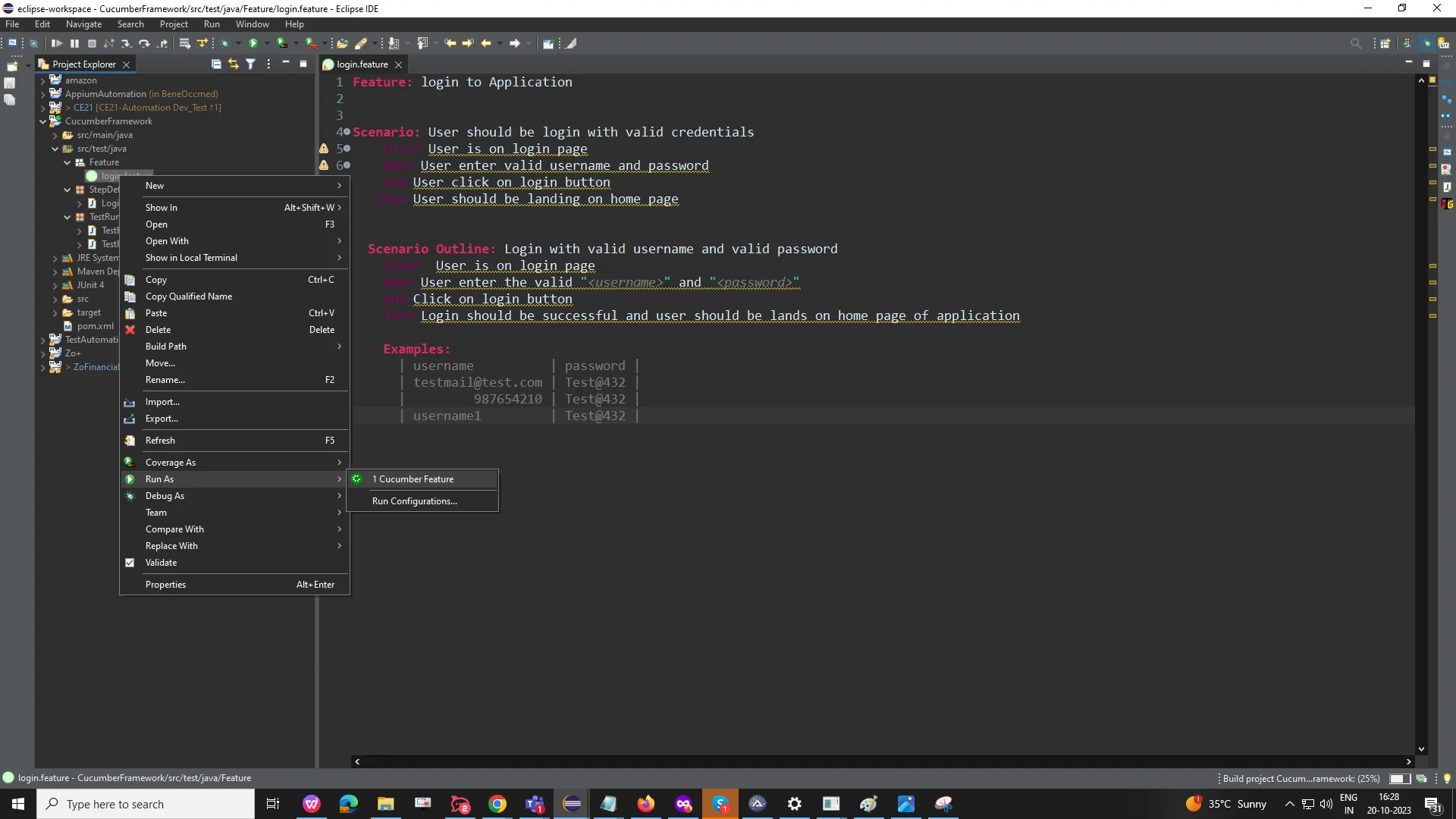Open the Run button's dropdown arrow
The image size is (1456, 819).
265,43
